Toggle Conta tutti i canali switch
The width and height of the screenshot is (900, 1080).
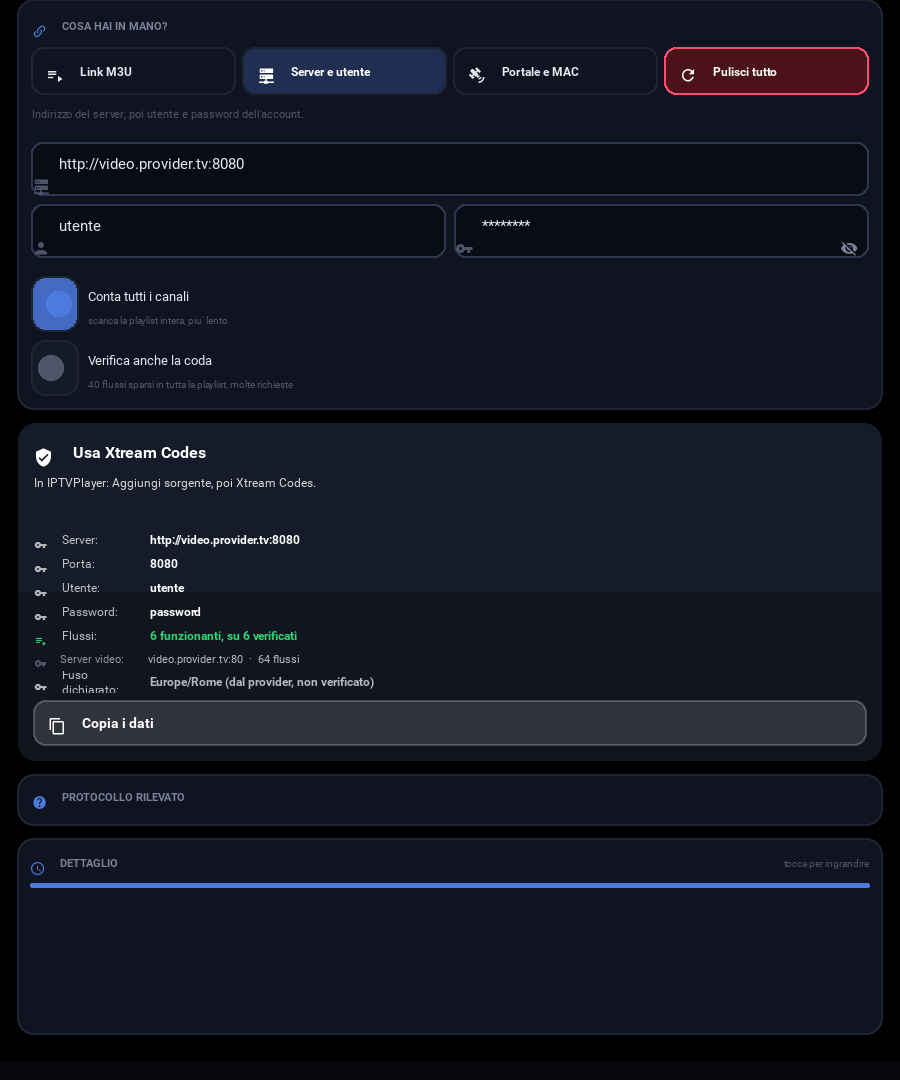[x=55, y=304]
